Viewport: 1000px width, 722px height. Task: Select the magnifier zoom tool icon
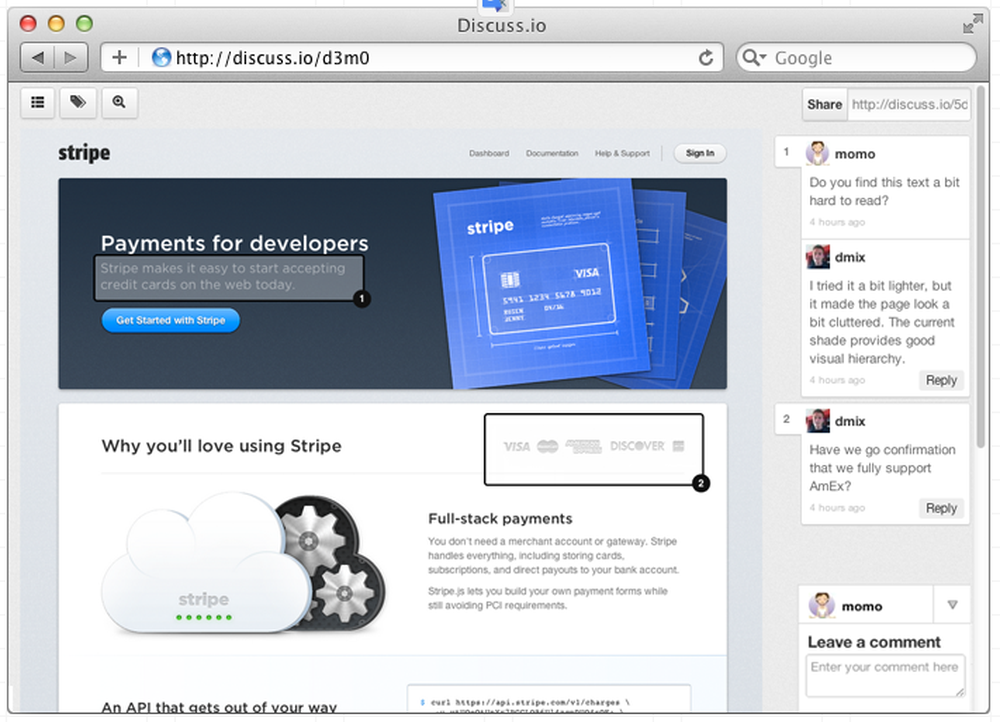[119, 103]
